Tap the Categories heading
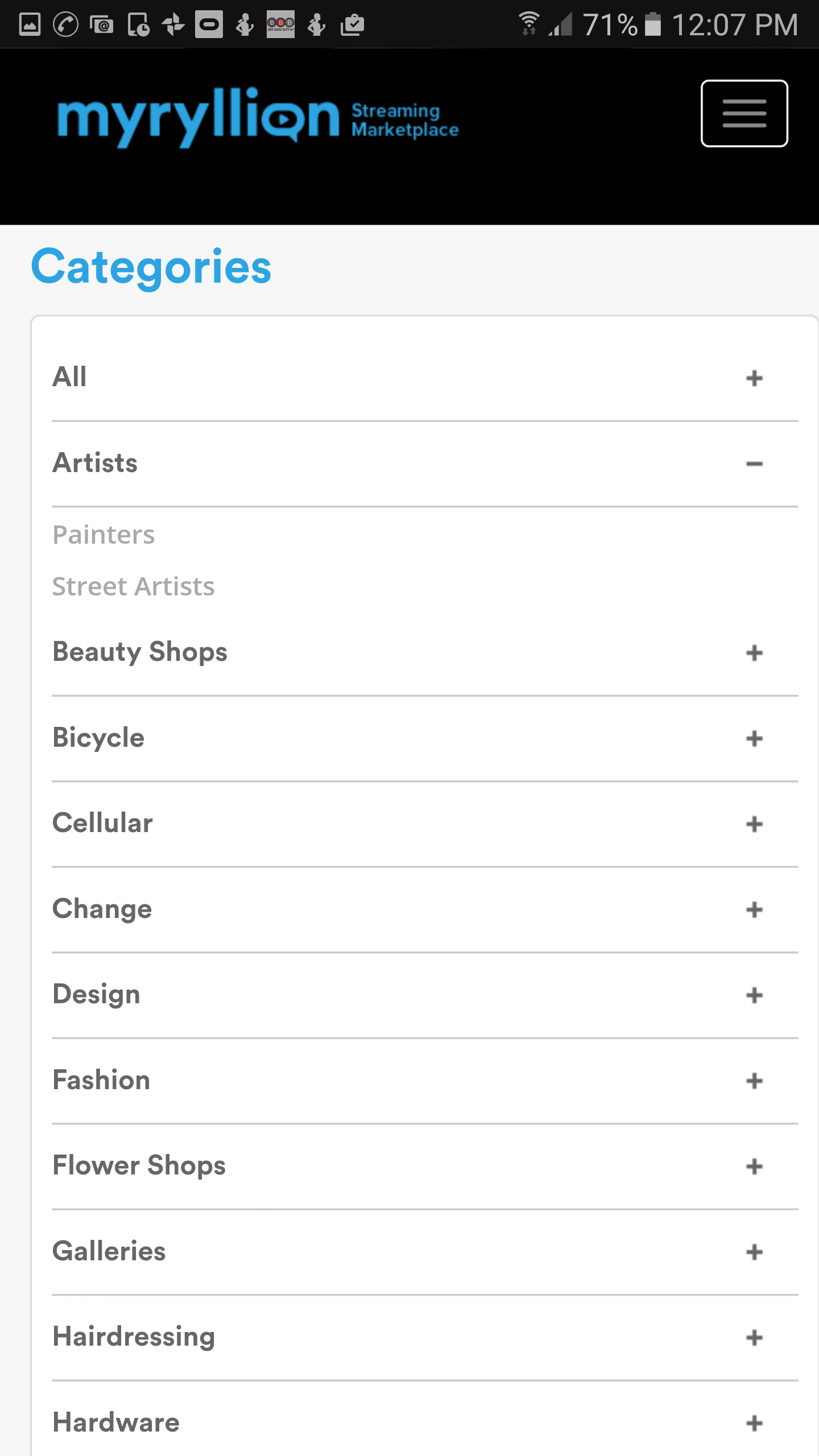This screenshot has width=819, height=1456. tap(151, 267)
